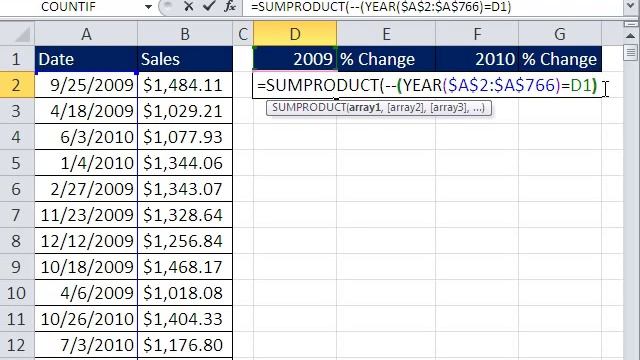Click the sales cell $1,484.11

tap(185, 85)
